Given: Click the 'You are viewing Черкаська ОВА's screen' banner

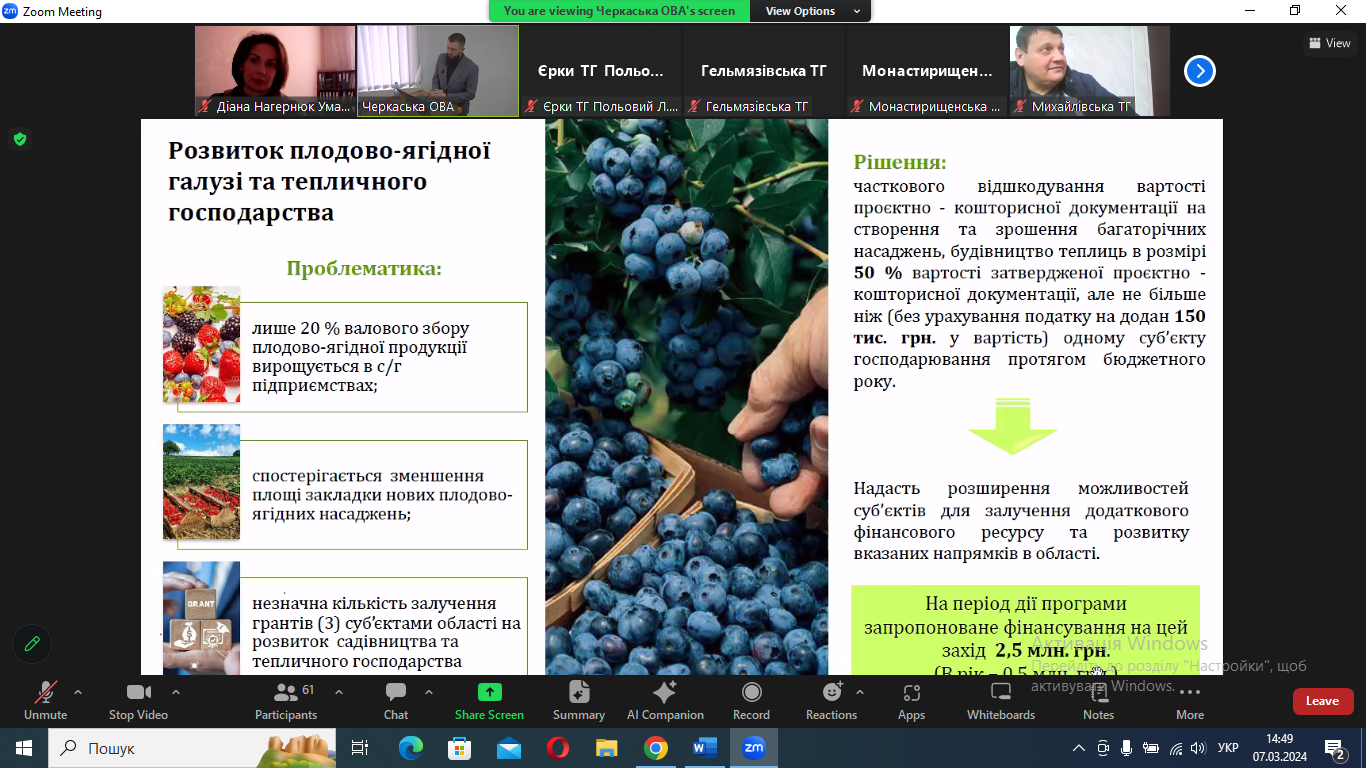Looking at the screenshot, I should [x=619, y=11].
